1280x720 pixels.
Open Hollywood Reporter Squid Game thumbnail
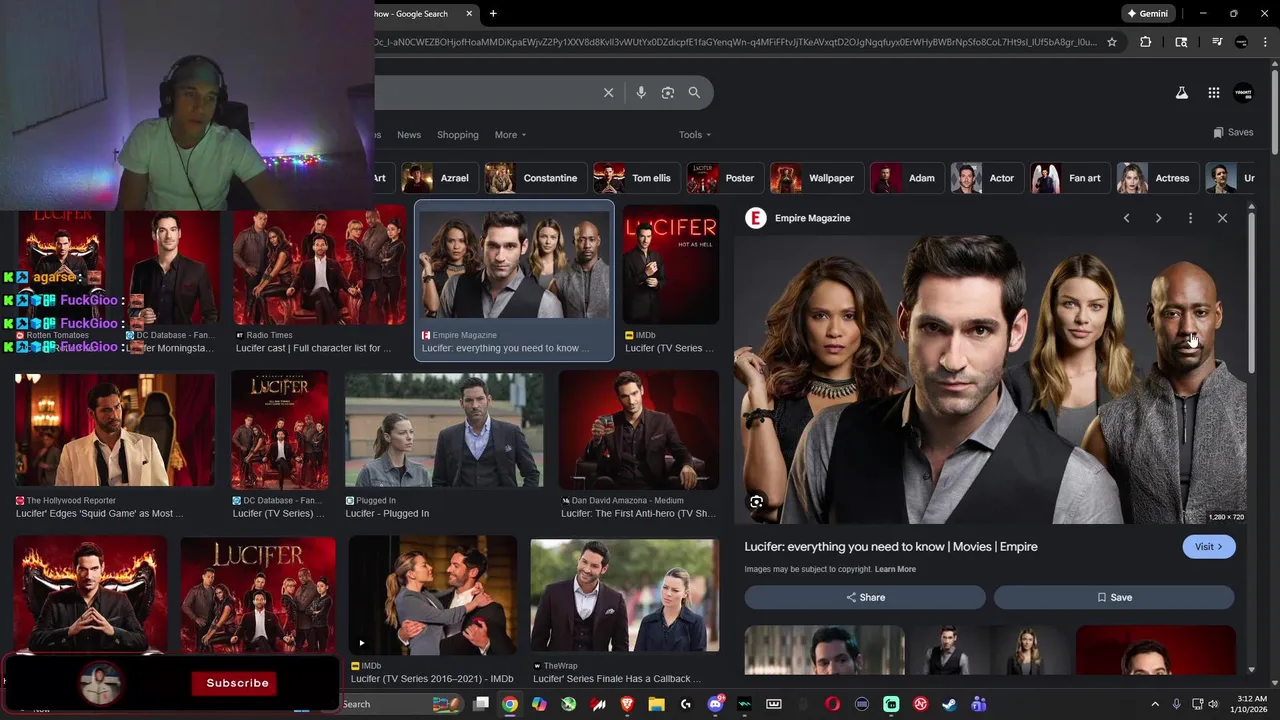[114, 430]
